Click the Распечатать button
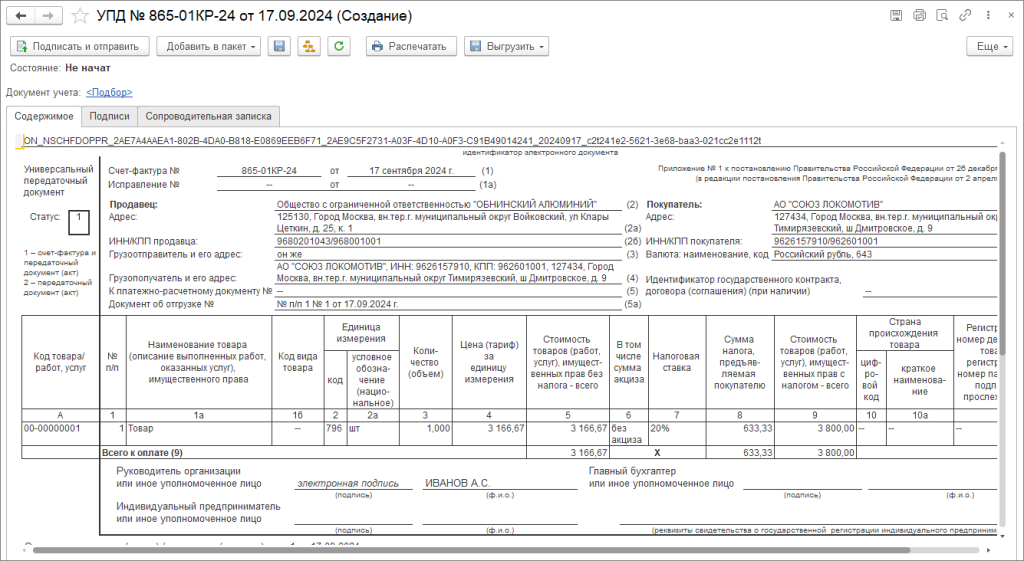 (x=411, y=46)
